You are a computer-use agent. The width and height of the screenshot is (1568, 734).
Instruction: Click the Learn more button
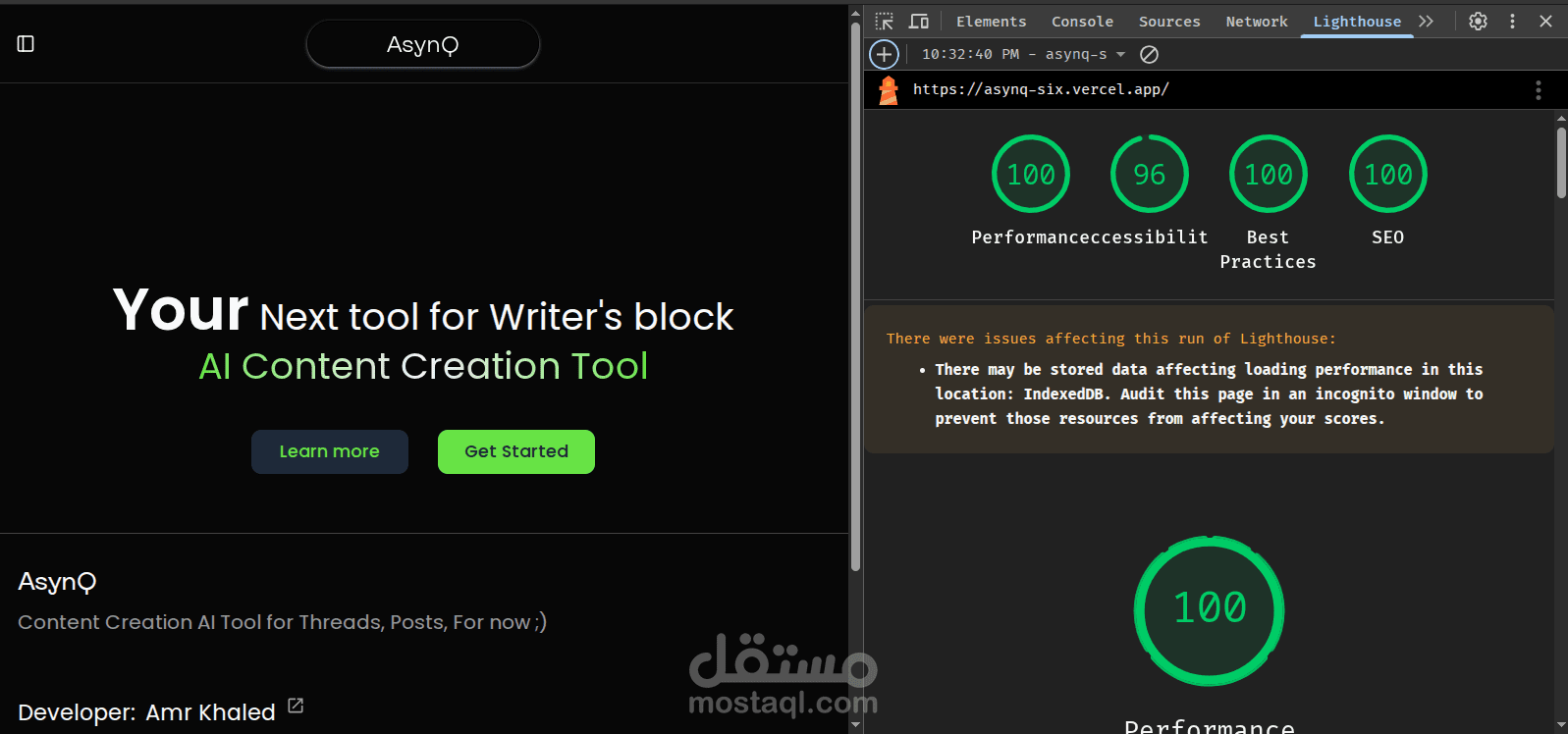coord(330,451)
